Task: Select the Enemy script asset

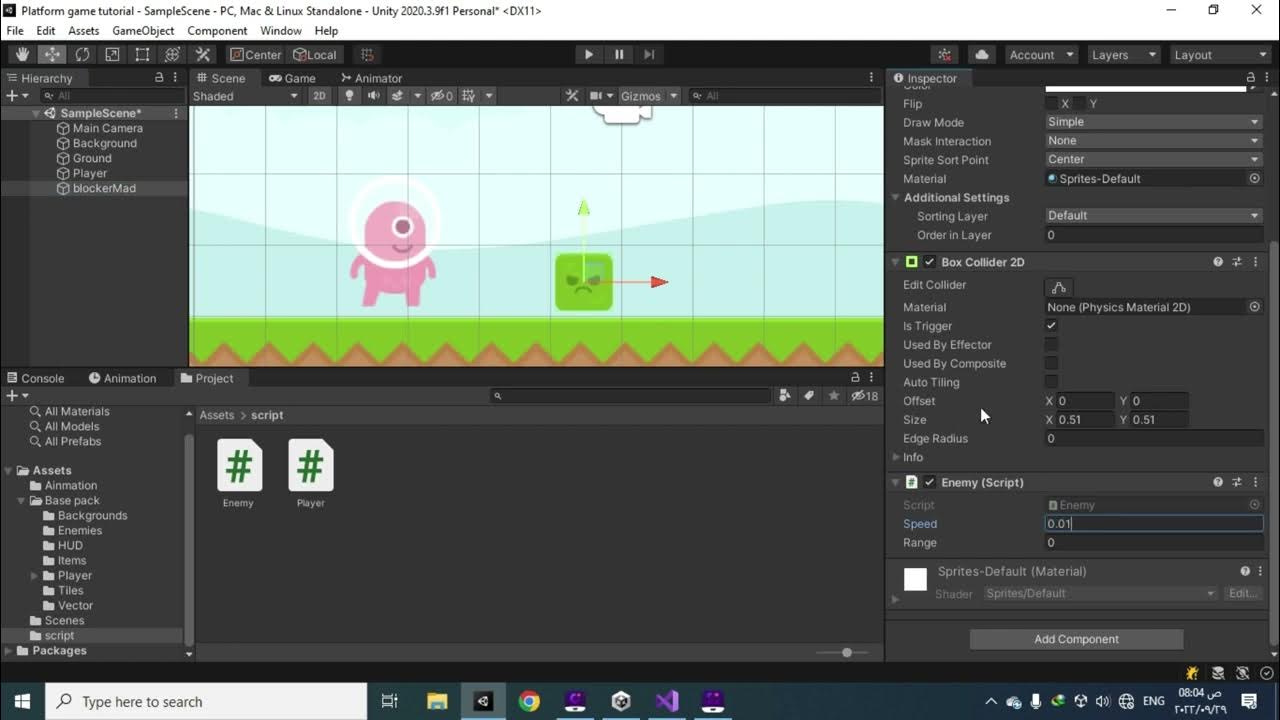Action: 239,474
